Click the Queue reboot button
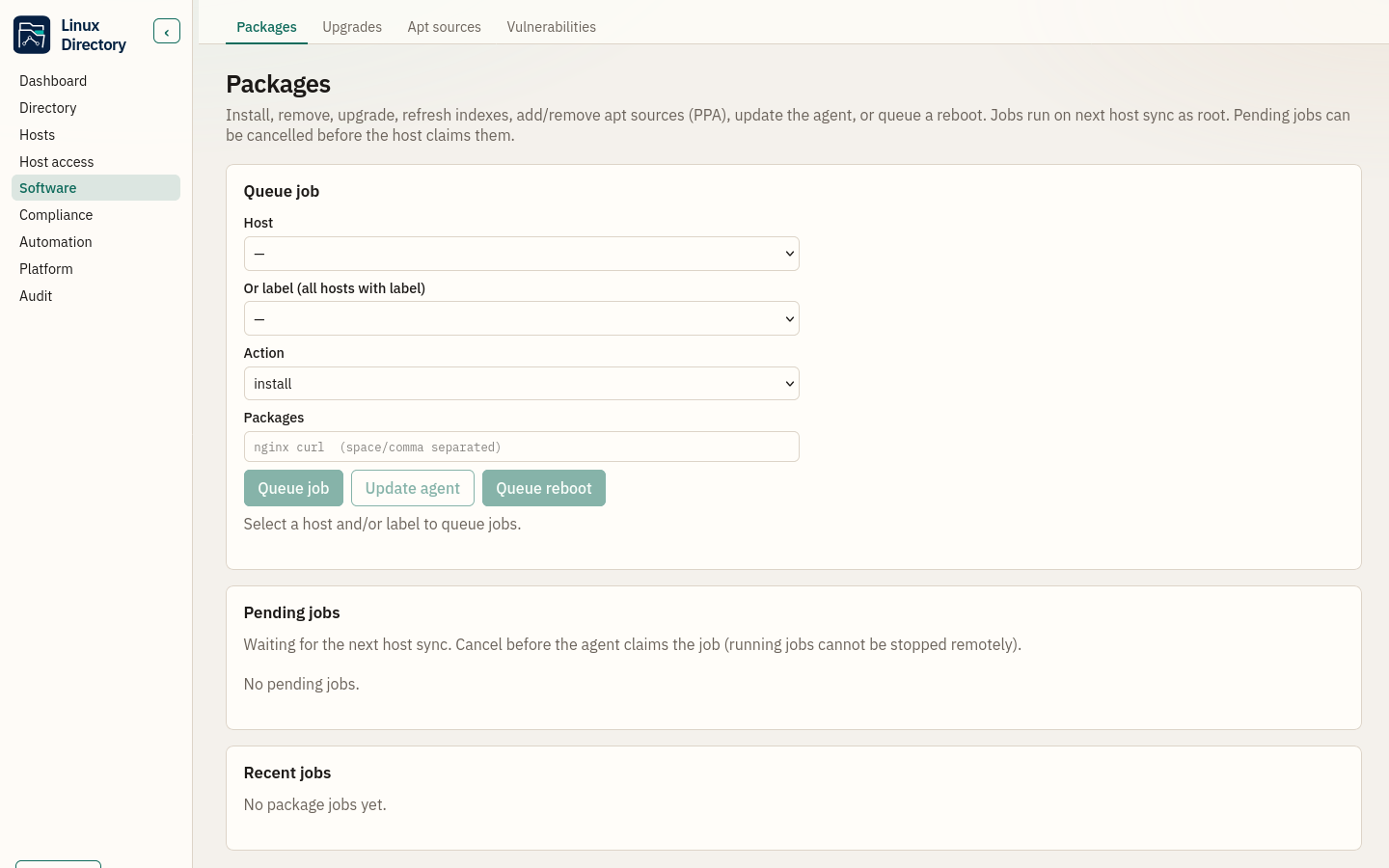 544,488
